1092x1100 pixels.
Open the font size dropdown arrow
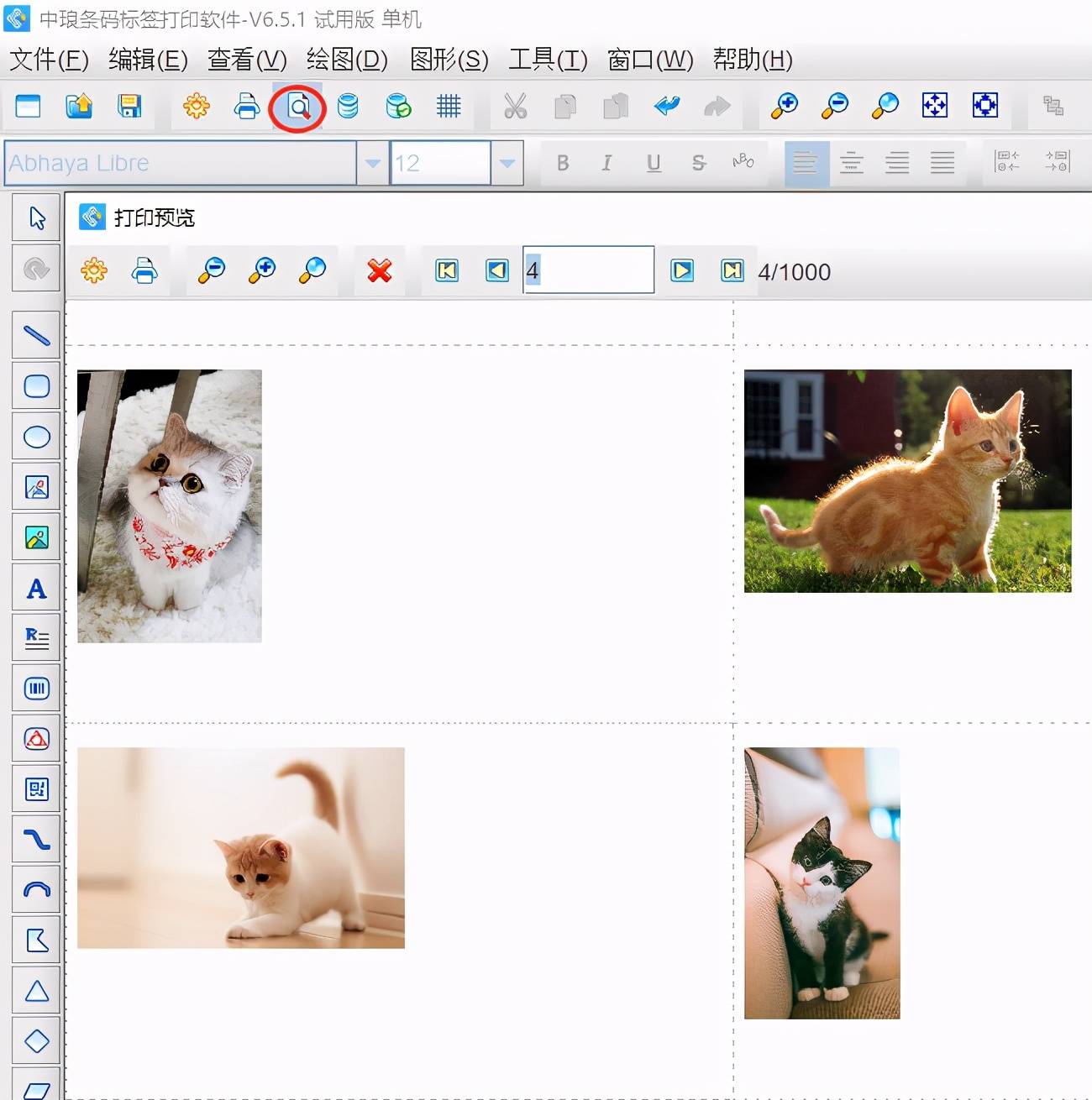click(x=507, y=163)
